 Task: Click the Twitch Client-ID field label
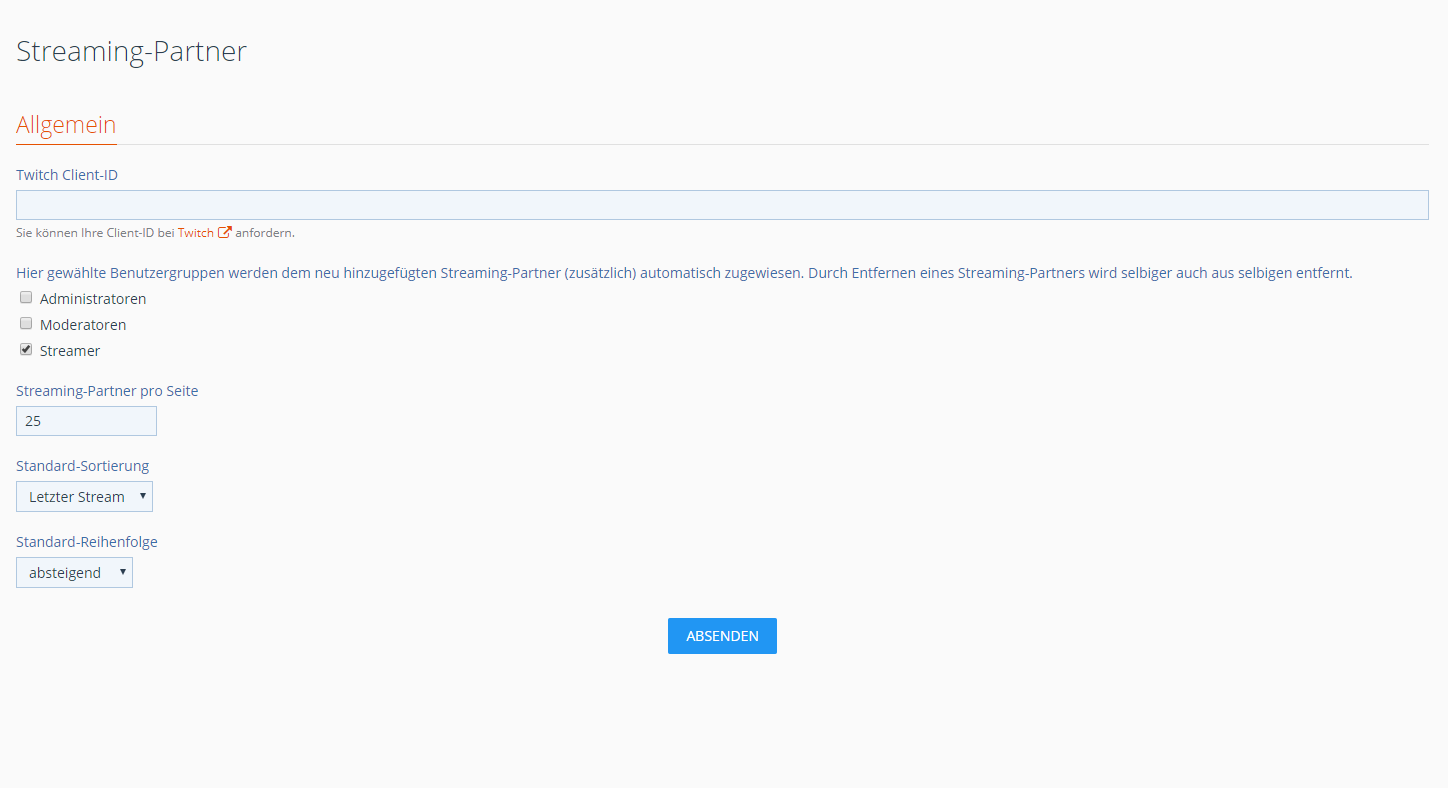click(67, 175)
